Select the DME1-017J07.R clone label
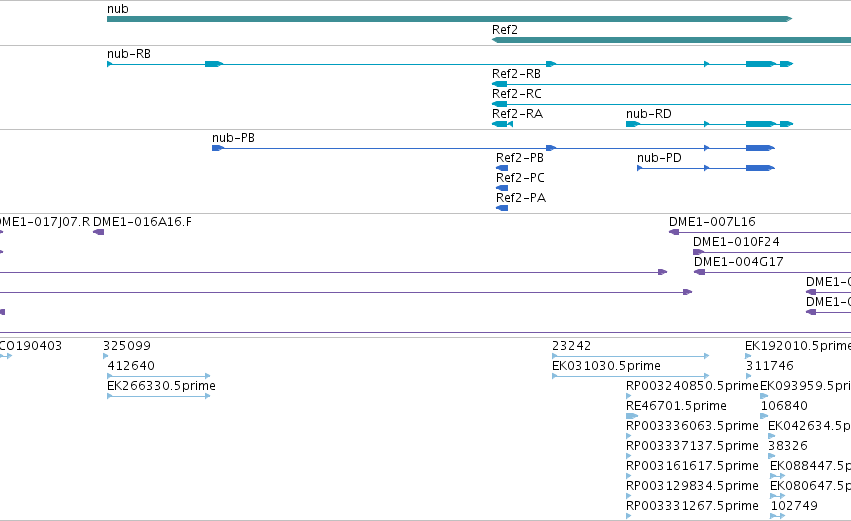The width and height of the screenshot is (851, 521). click(x=45, y=222)
